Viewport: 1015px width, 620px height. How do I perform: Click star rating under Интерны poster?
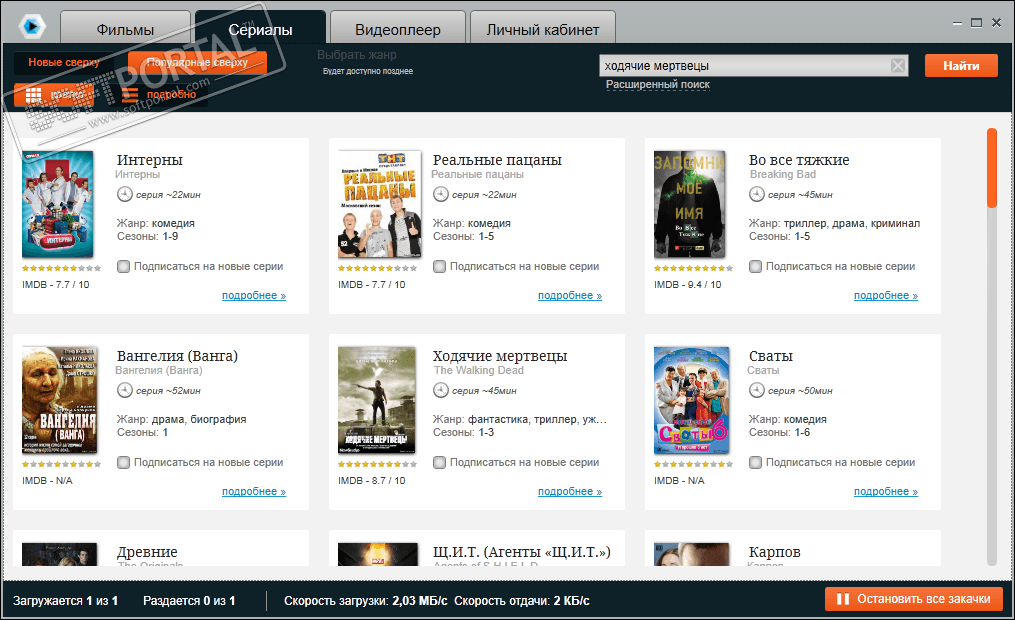[61, 268]
